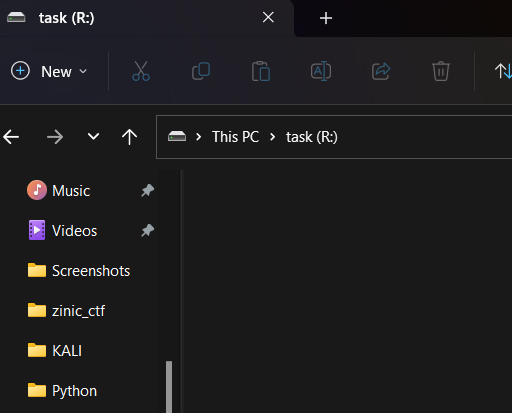Open the Sort options icon
The image size is (512, 413).
coord(503,71)
